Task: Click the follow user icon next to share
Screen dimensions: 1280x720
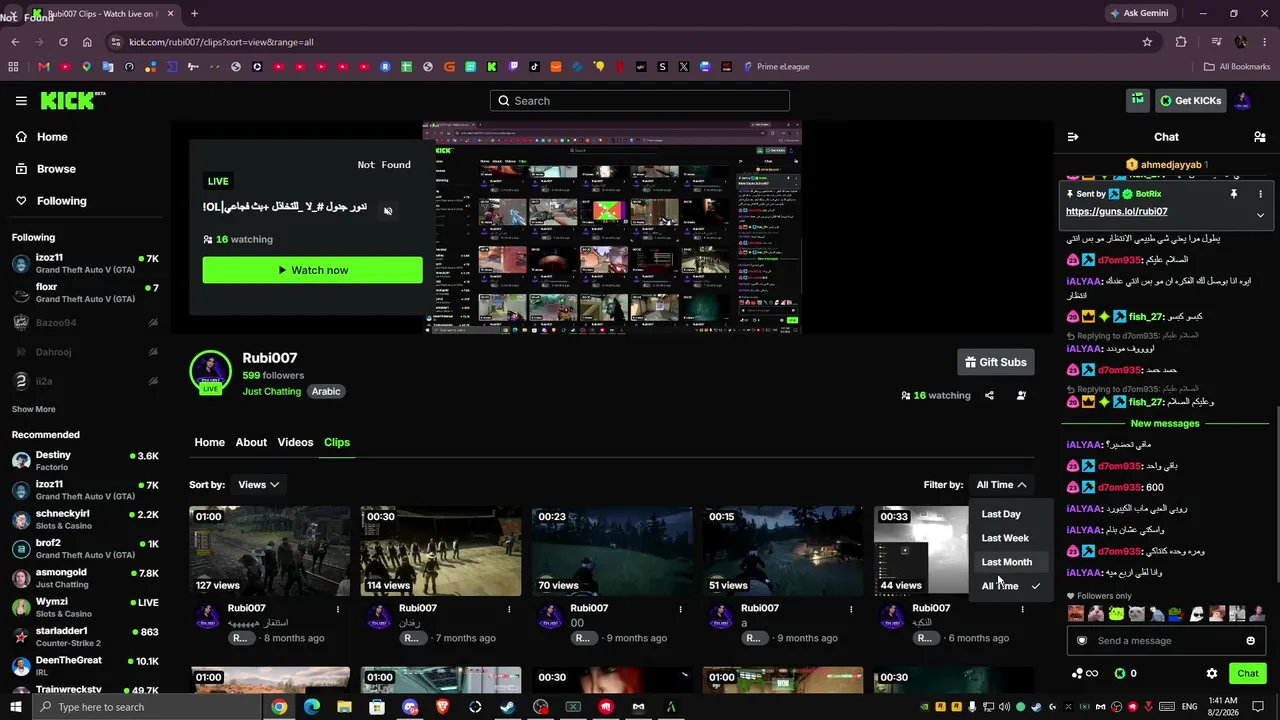Action: [1021, 395]
